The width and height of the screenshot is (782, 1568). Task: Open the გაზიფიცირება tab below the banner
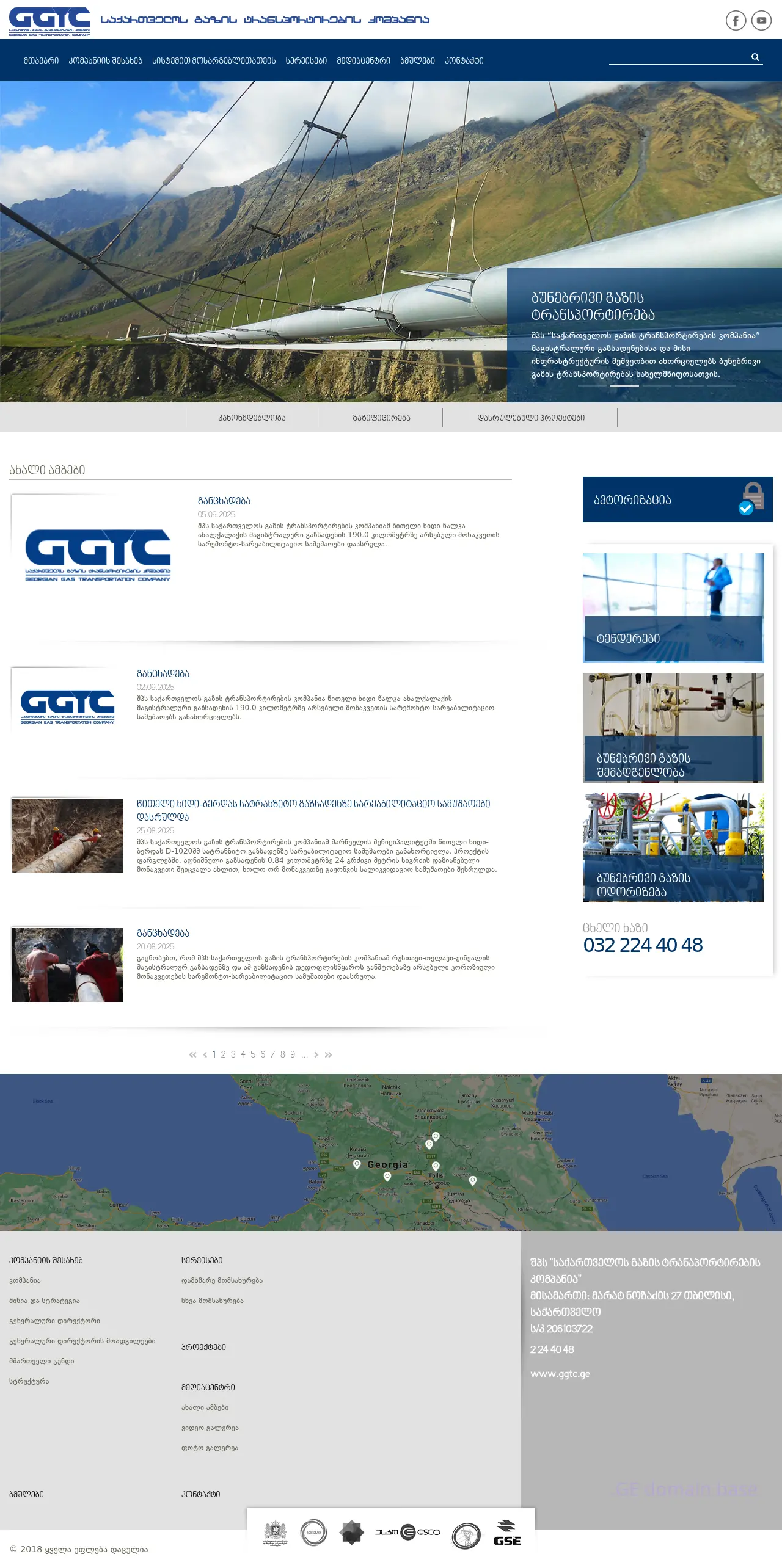[381, 418]
